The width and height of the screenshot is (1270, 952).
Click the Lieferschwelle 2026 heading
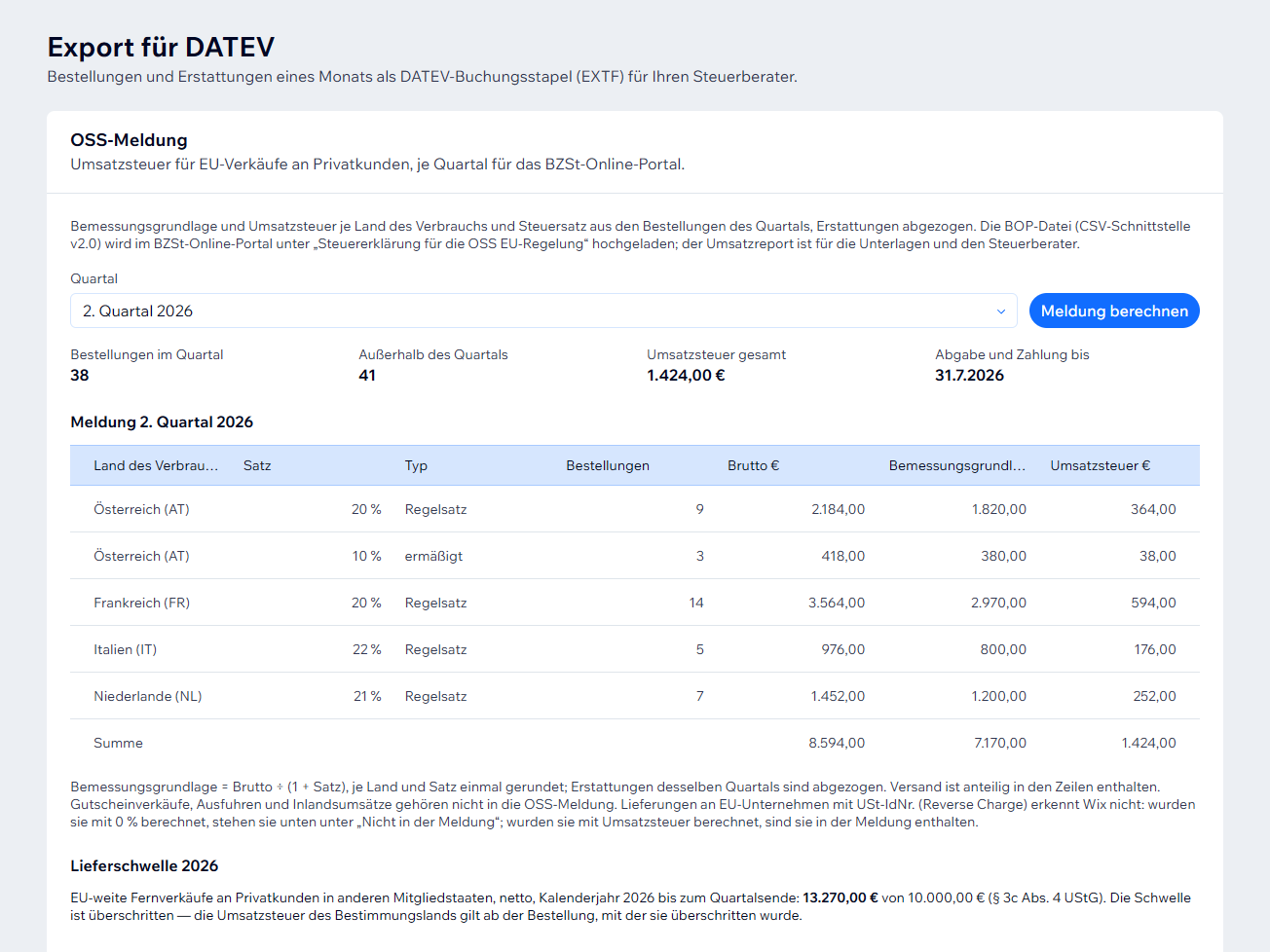coord(144,865)
